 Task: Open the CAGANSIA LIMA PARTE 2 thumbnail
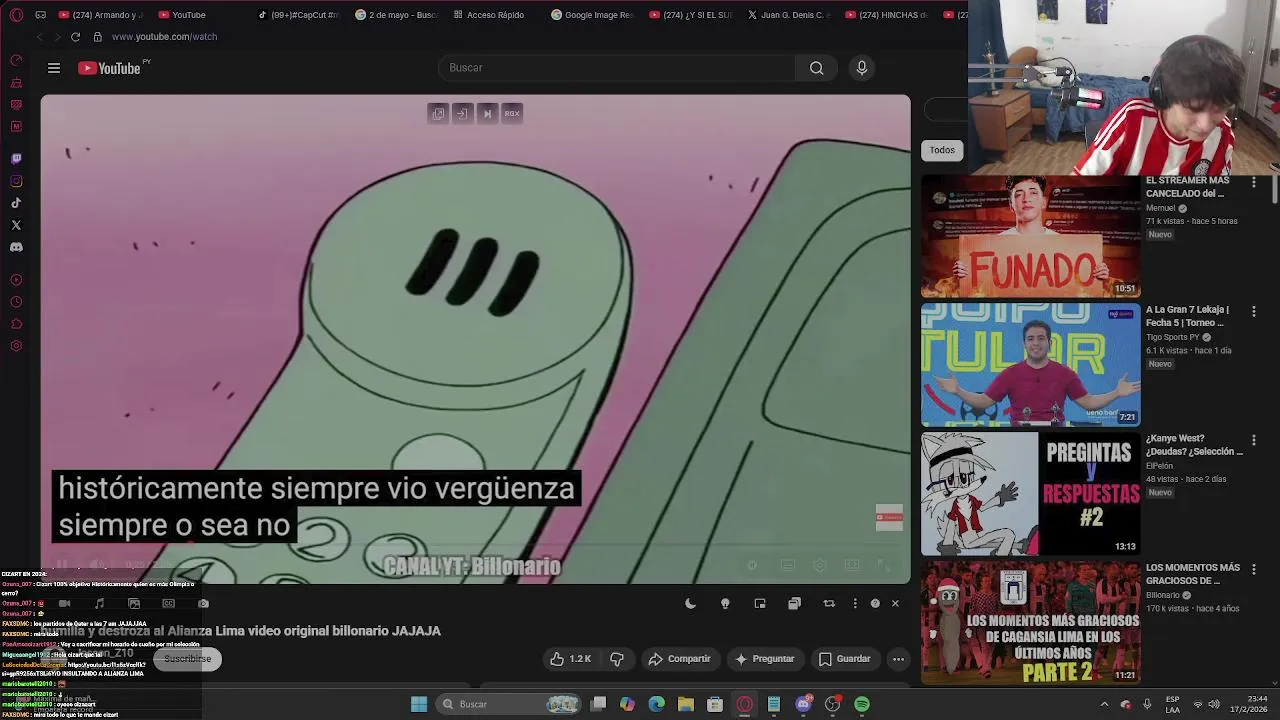pyautogui.click(x=1030, y=623)
